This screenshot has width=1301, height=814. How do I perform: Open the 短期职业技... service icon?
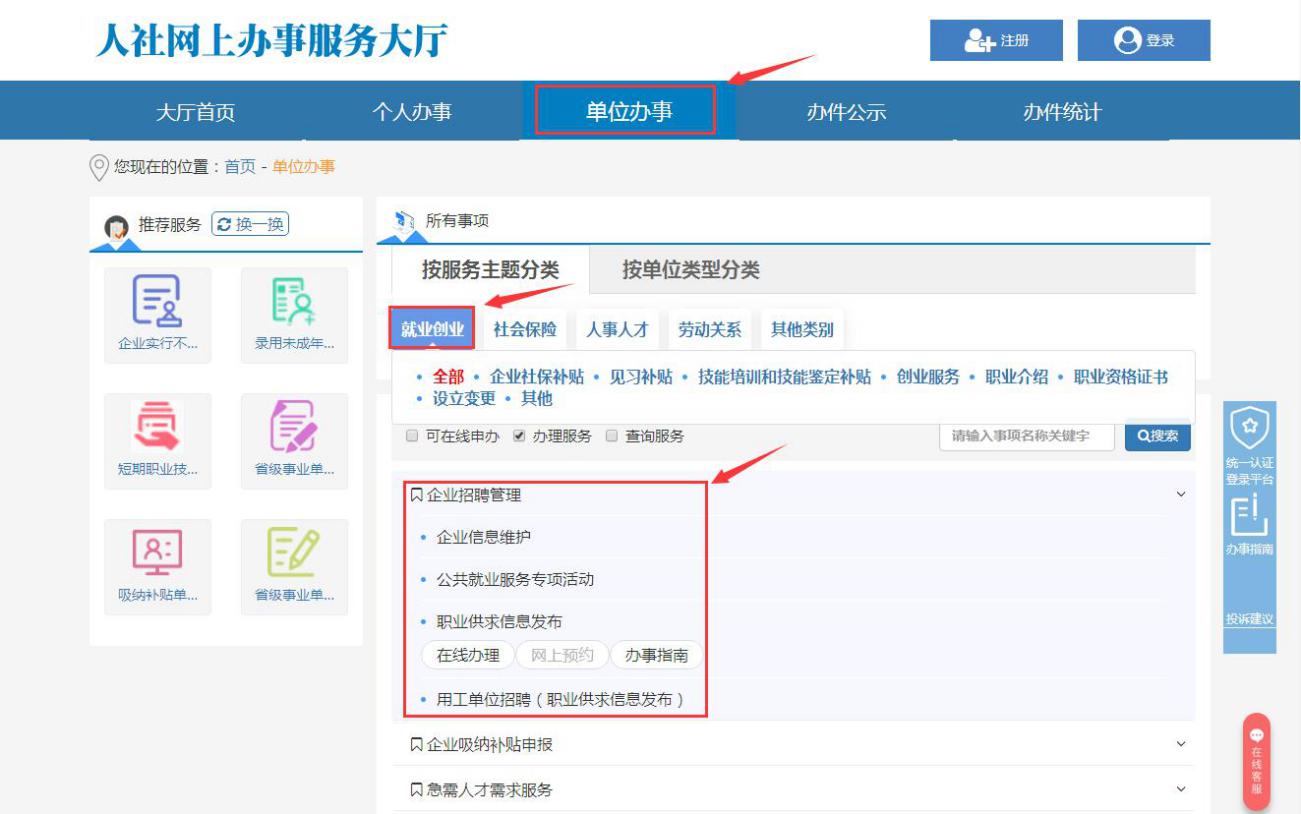point(157,426)
